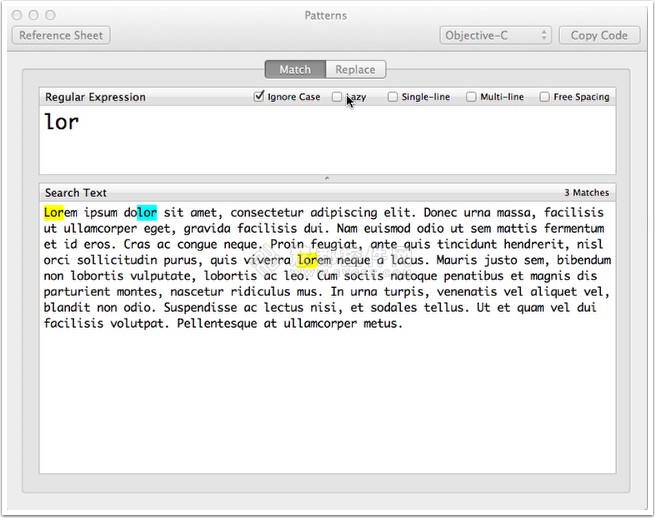Viewport: 655px width, 518px height.
Task: Click the cyan highlighted 'lor' in dolor
Action: pyautogui.click(x=147, y=213)
